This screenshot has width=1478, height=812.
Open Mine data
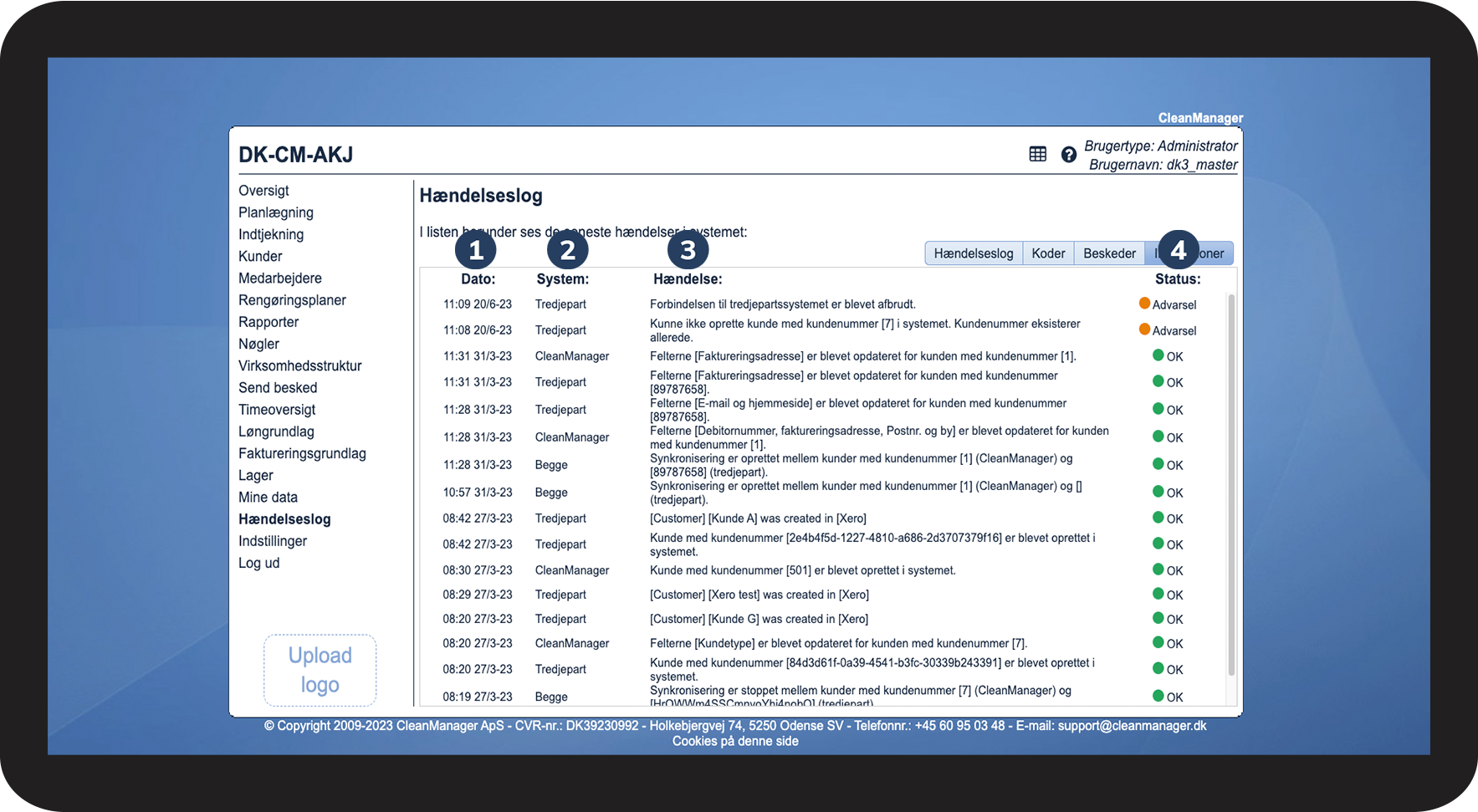tap(268, 498)
